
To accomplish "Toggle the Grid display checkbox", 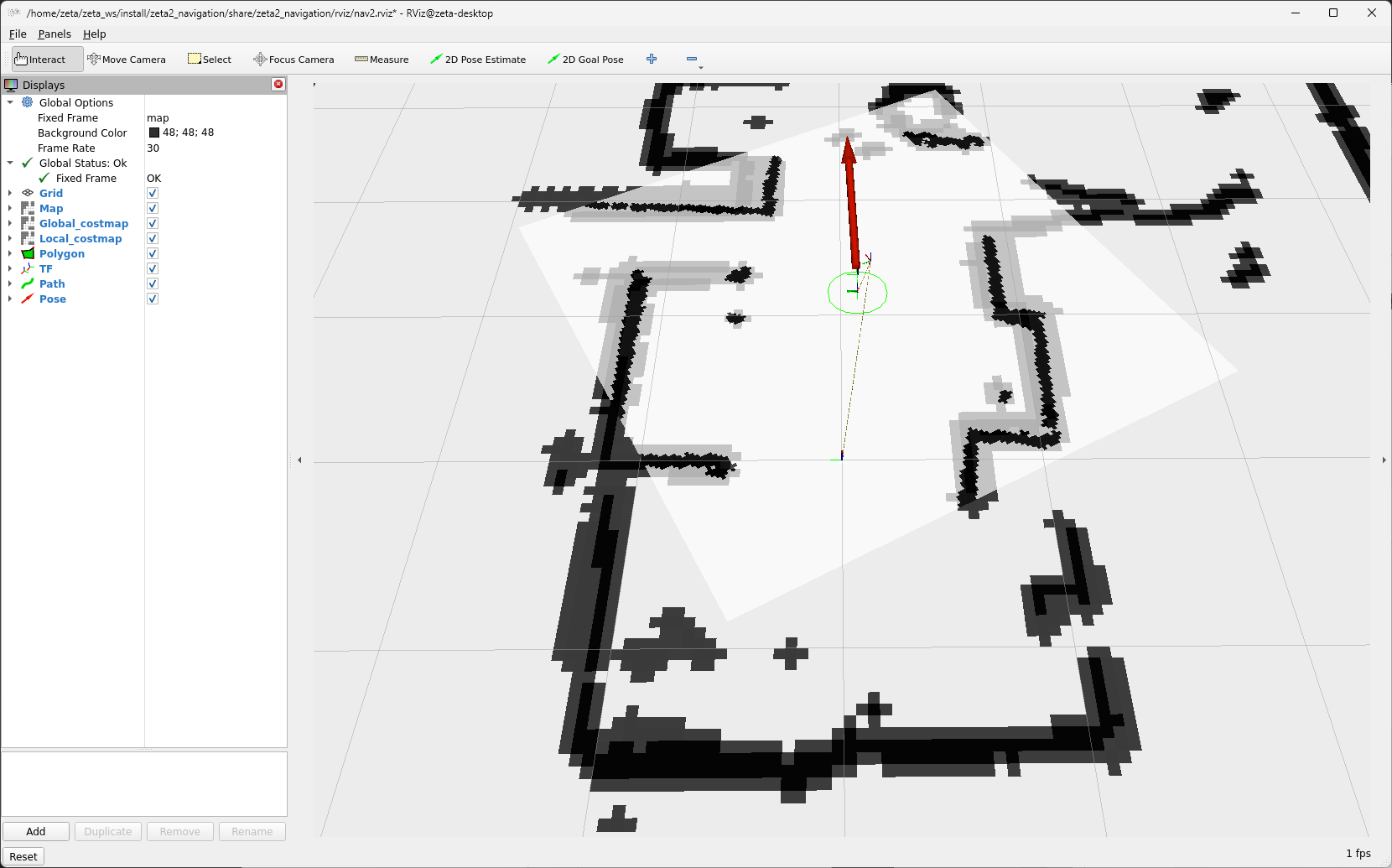I will [153, 193].
